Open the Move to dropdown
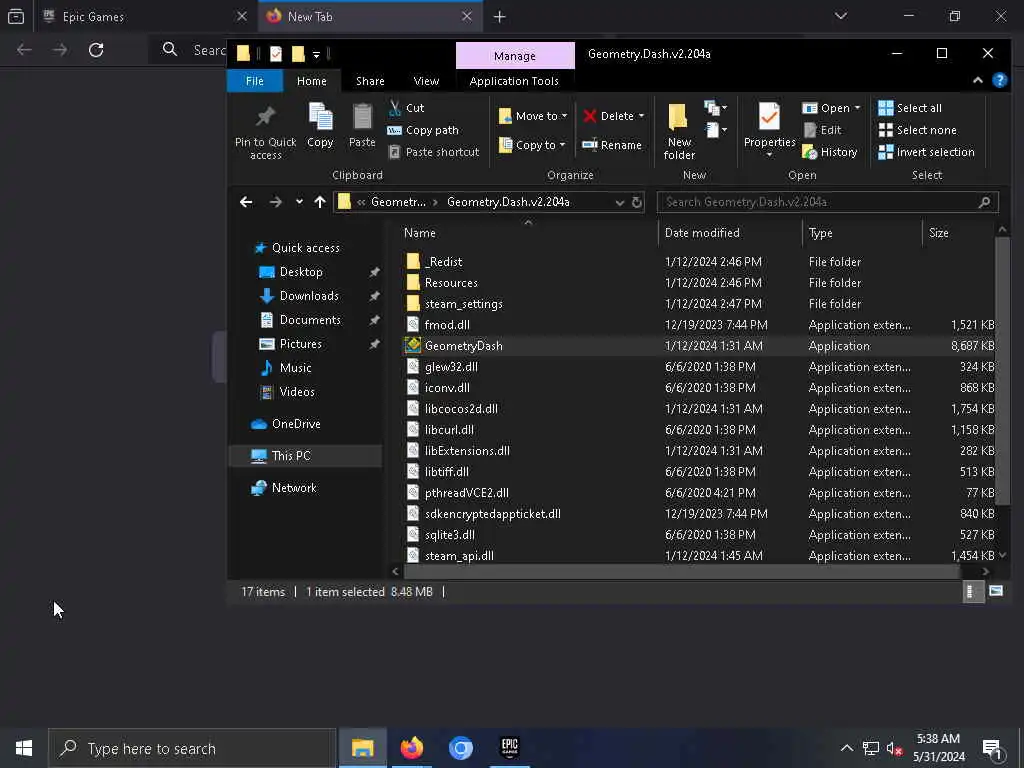Screen dimensions: 1024x768 click(533, 116)
